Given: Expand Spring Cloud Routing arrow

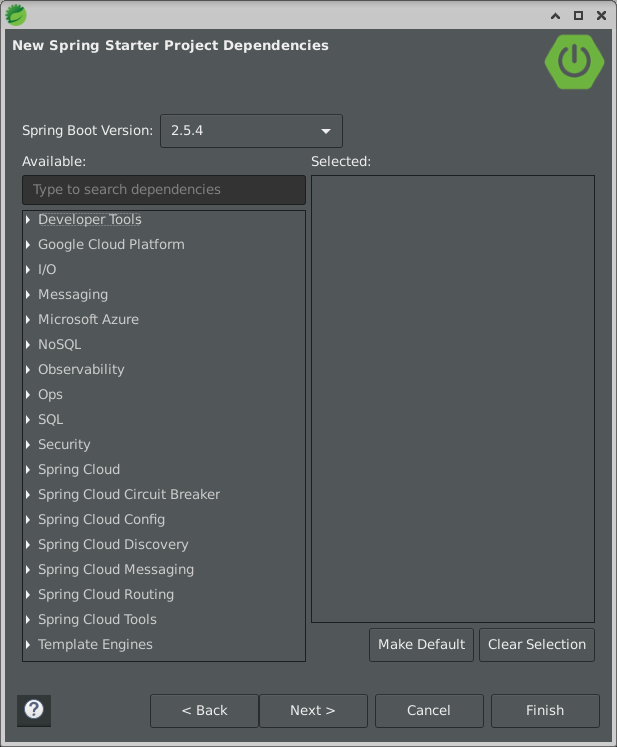Looking at the screenshot, I should [28, 595].
